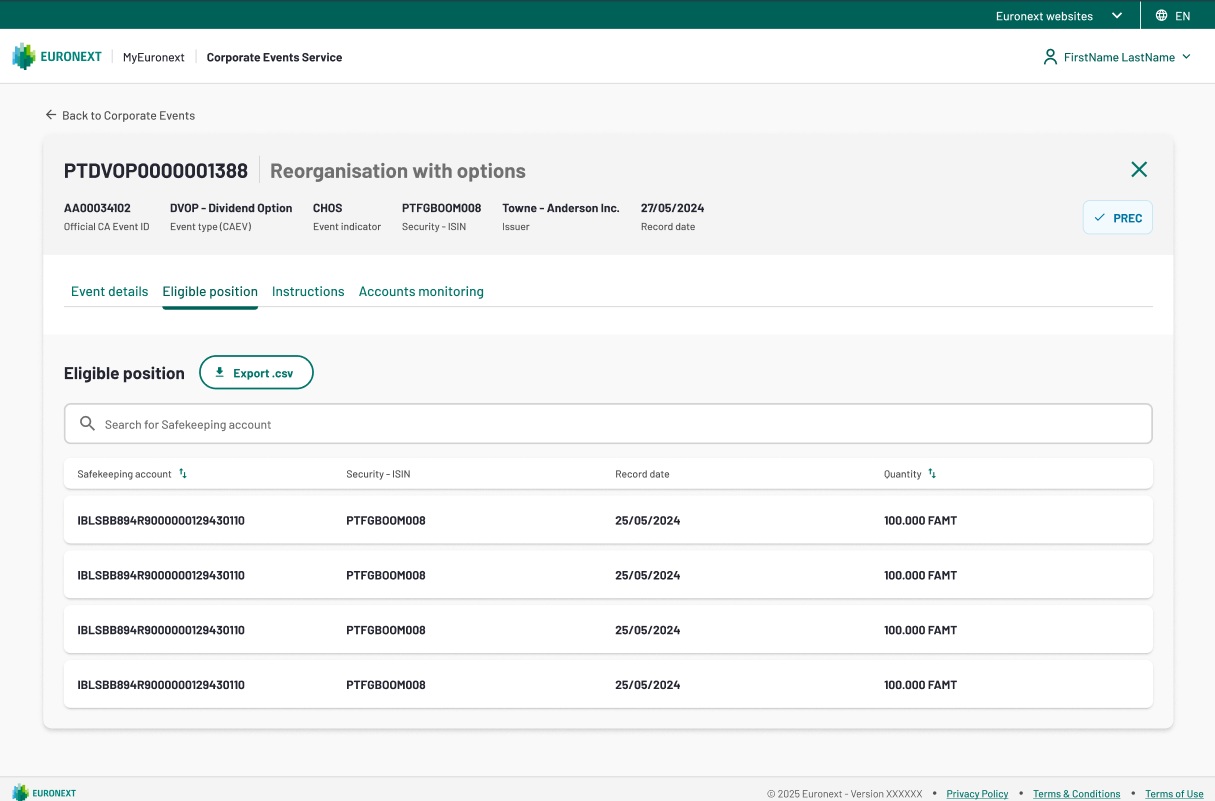Click the DVOP - Dividend Option value
This screenshot has width=1215, height=801.
click(231, 208)
